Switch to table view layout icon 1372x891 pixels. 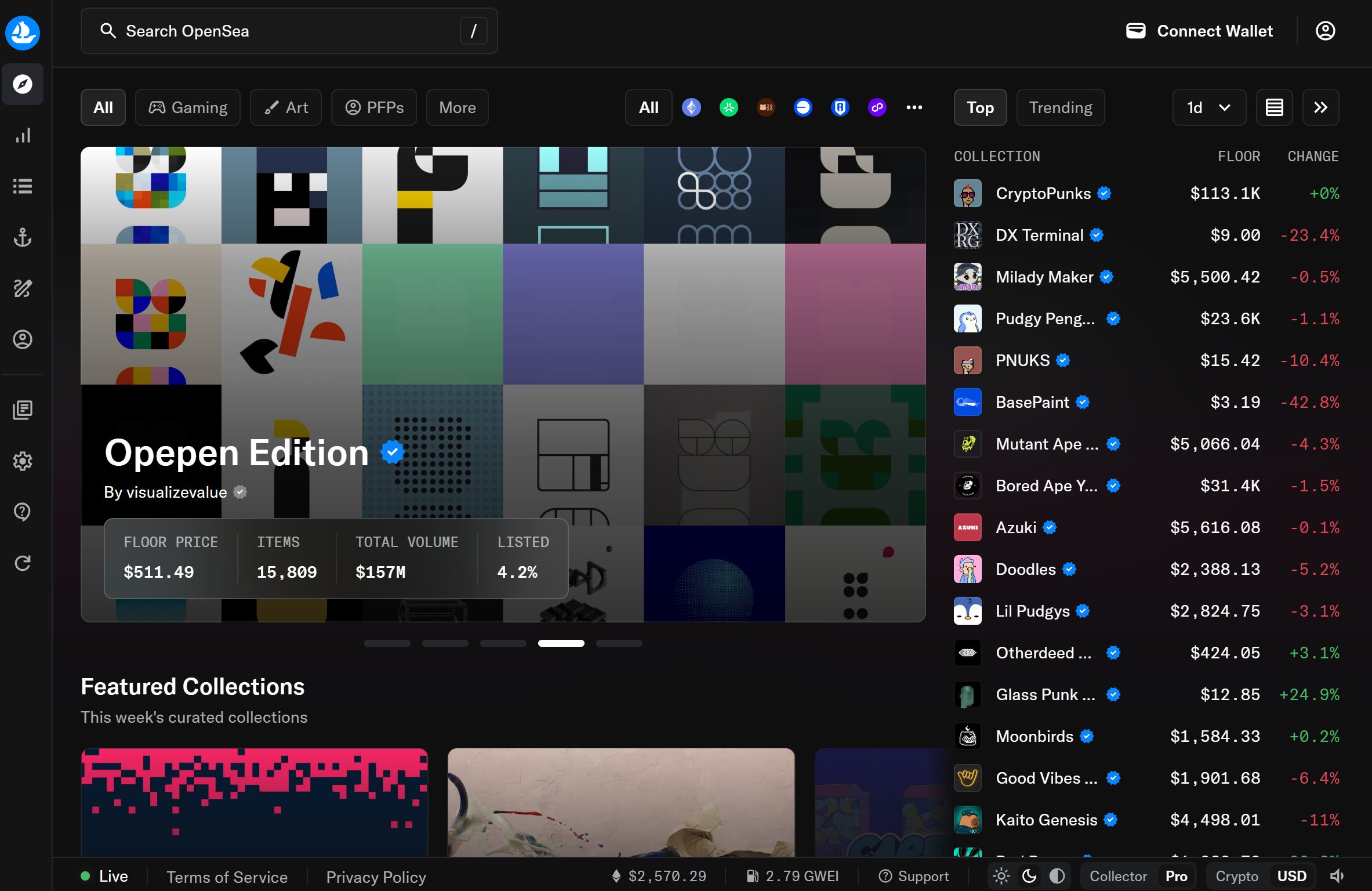coord(1274,107)
